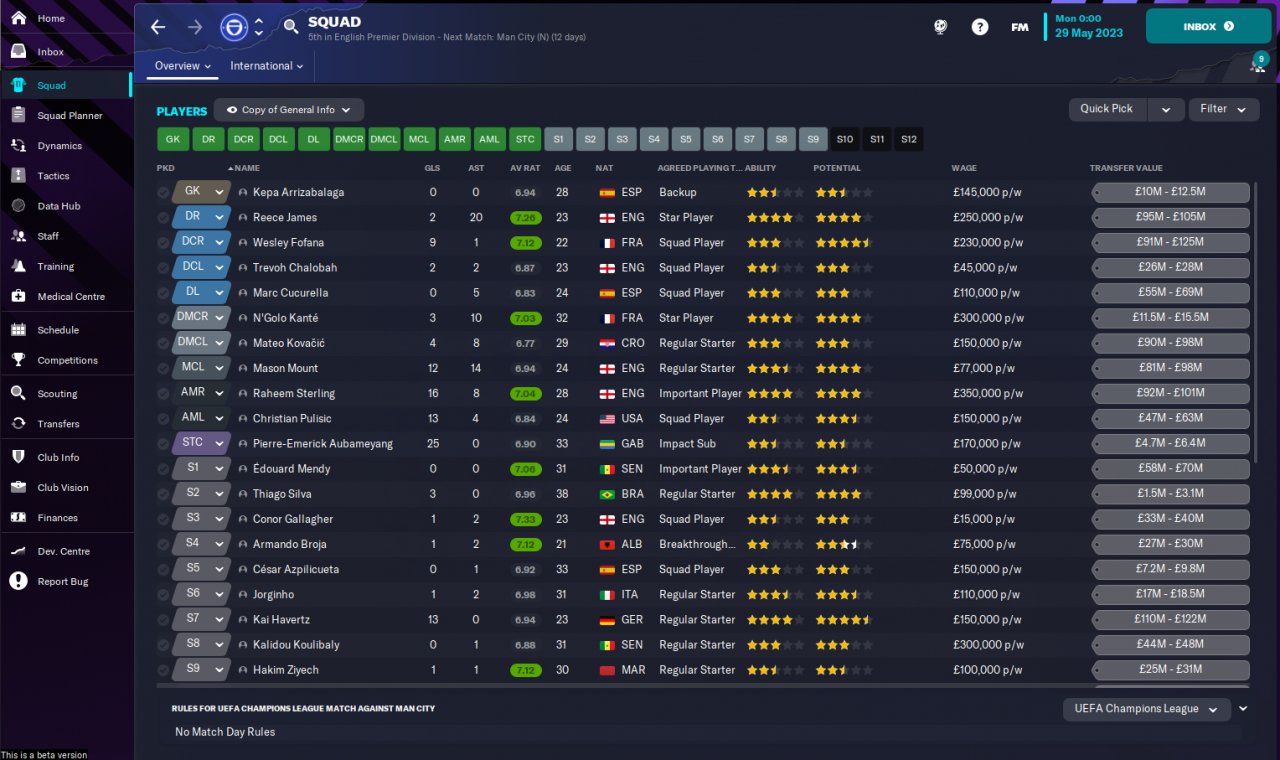1280x760 pixels.
Task: Click the Transfers arrows icon
Action: [x=18, y=423]
